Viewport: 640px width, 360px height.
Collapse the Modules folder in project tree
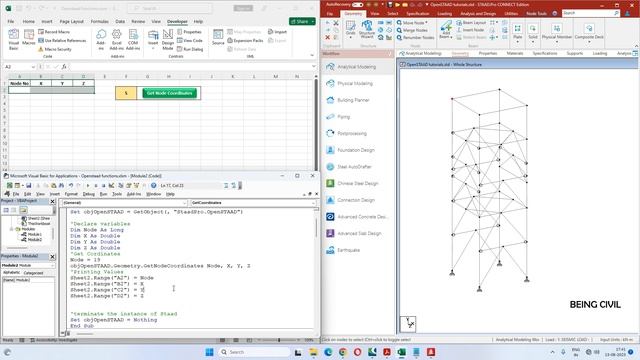[x=11, y=229]
